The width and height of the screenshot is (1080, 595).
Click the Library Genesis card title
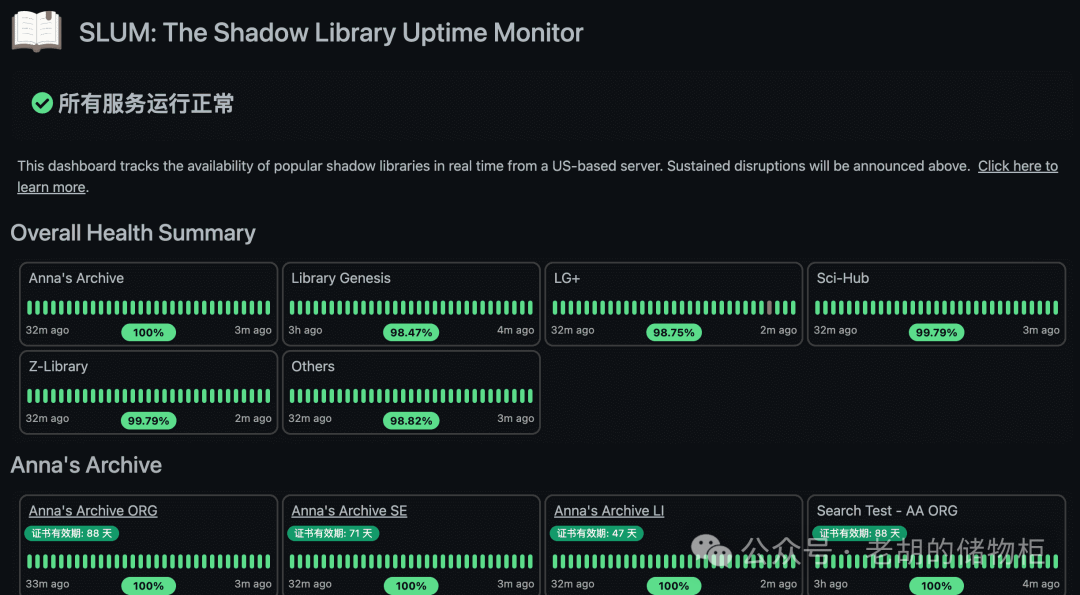click(x=341, y=278)
